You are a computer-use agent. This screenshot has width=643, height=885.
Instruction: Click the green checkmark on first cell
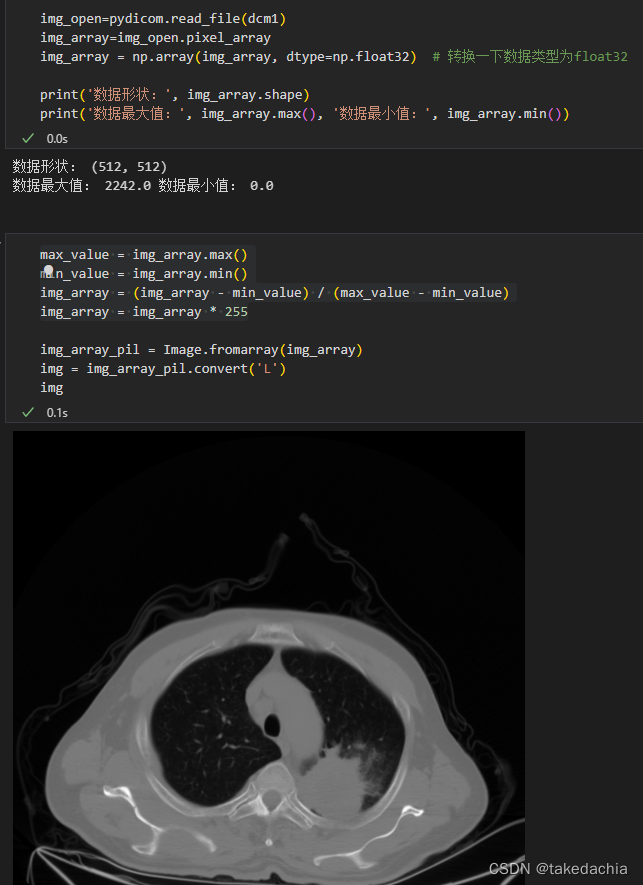(x=28, y=138)
